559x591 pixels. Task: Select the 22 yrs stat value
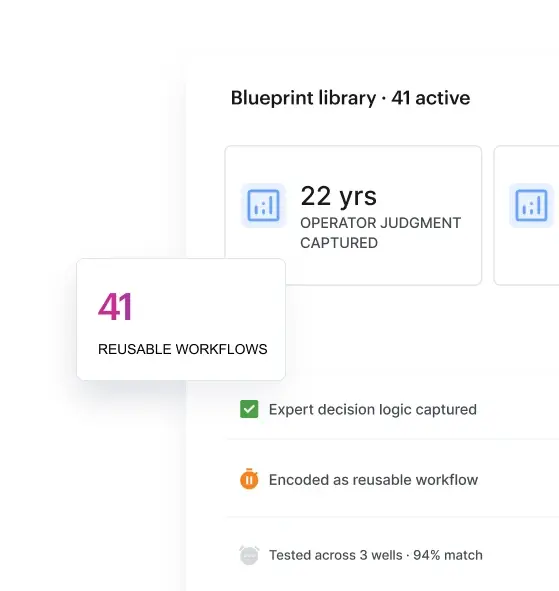tap(338, 196)
